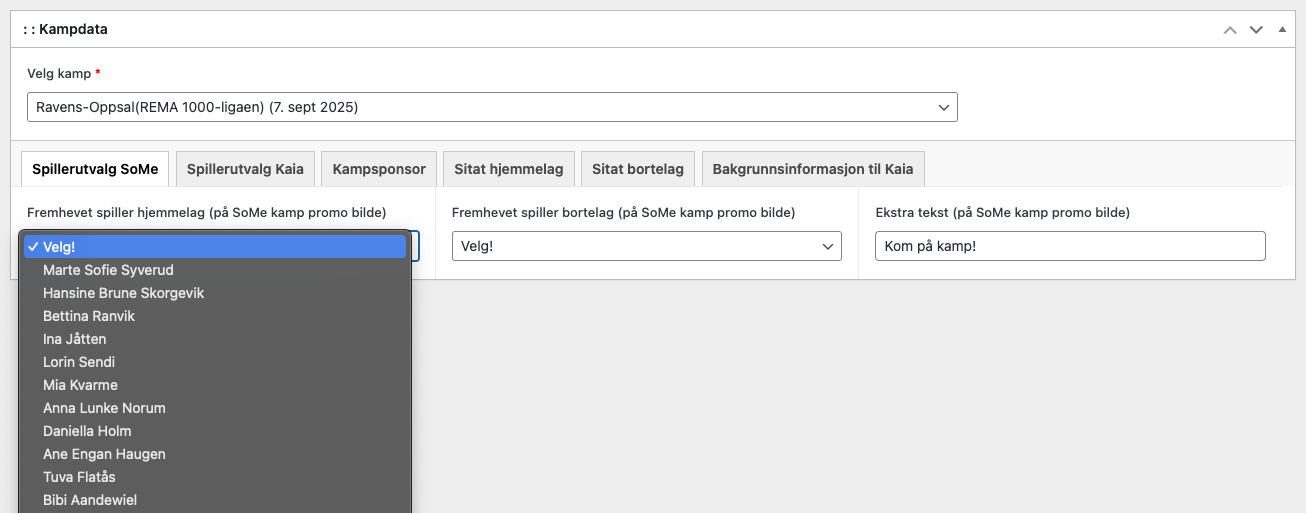Choose Lorin Sendi from the dropdown
The image size is (1306, 513).
pos(79,362)
